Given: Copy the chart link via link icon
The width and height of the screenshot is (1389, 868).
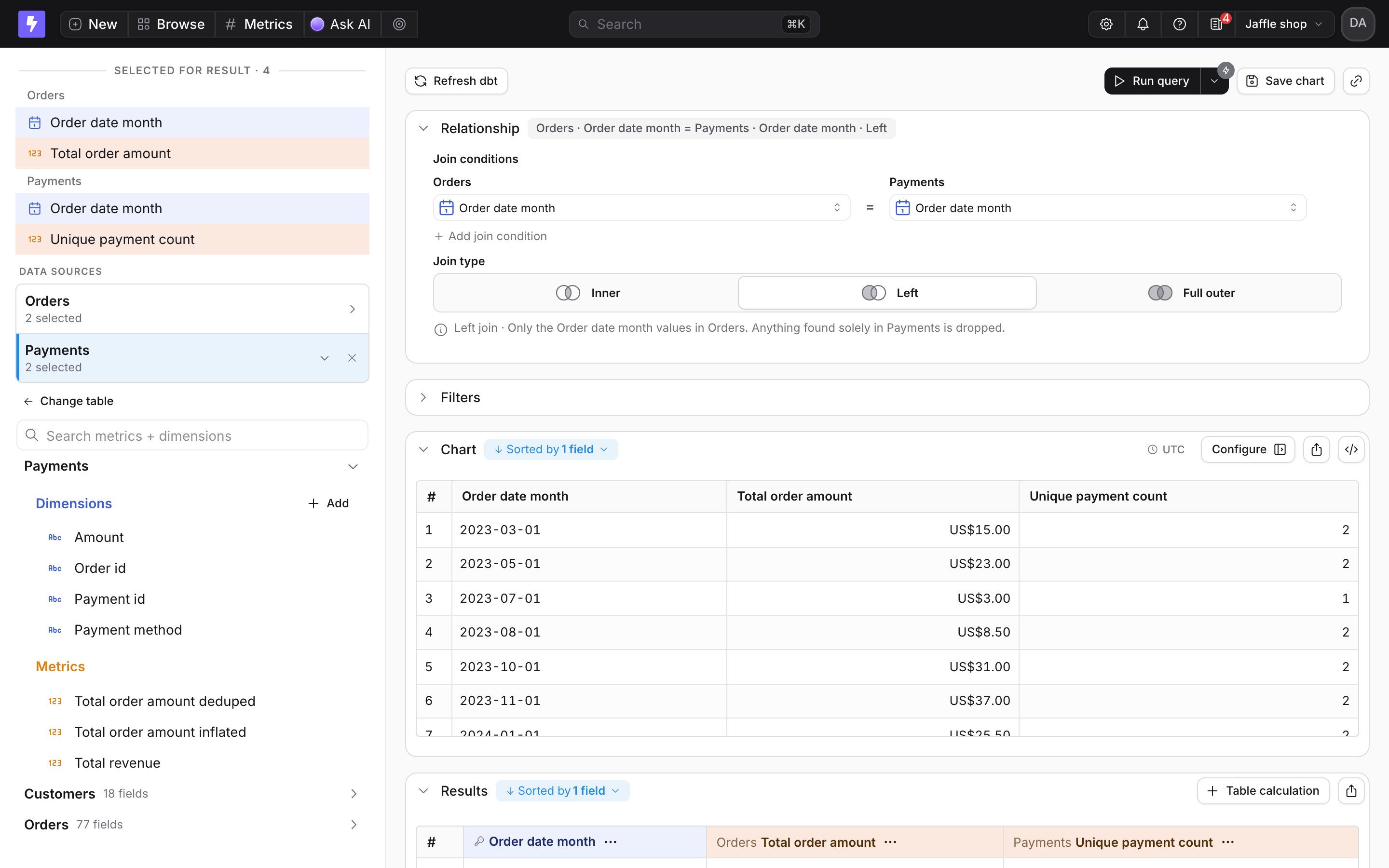Looking at the screenshot, I should pyautogui.click(x=1356, y=81).
